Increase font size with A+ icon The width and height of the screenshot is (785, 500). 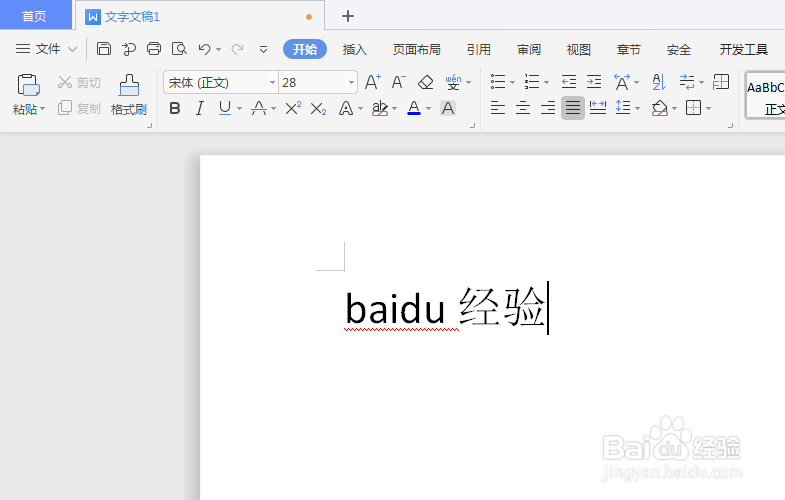point(372,82)
